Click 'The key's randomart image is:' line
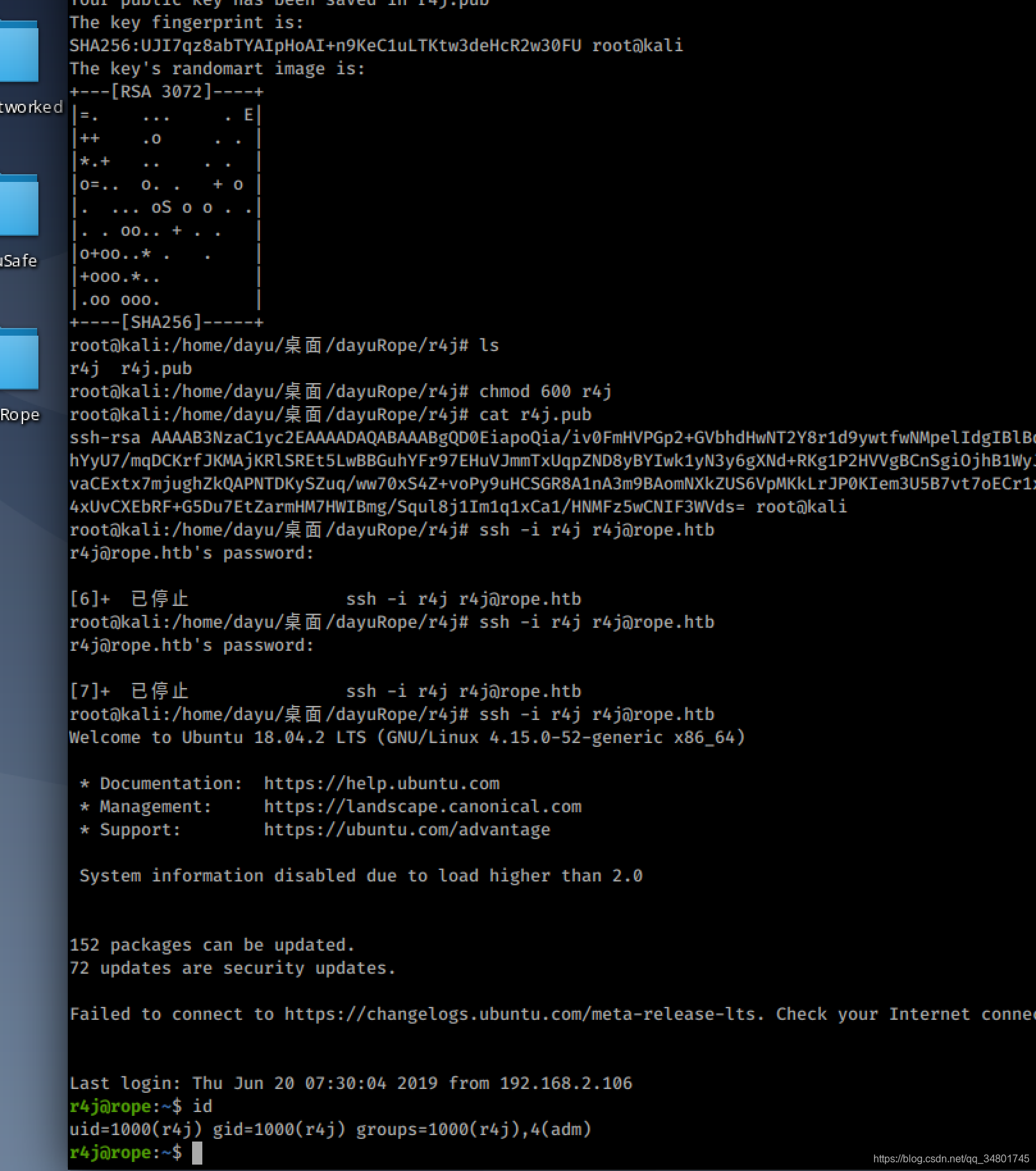 coord(218,69)
